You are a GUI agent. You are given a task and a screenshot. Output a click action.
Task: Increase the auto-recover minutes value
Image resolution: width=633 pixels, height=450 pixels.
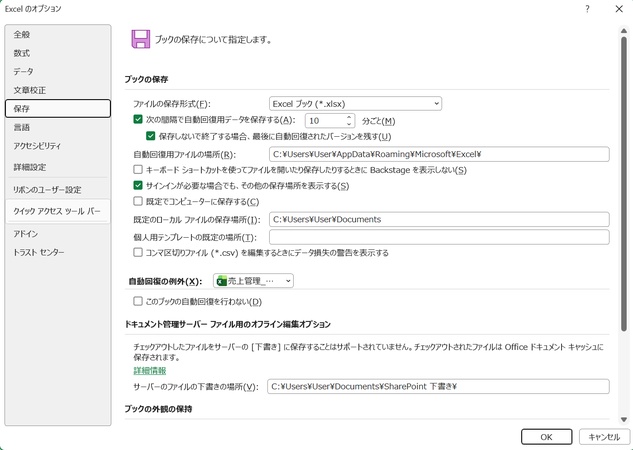349,117
